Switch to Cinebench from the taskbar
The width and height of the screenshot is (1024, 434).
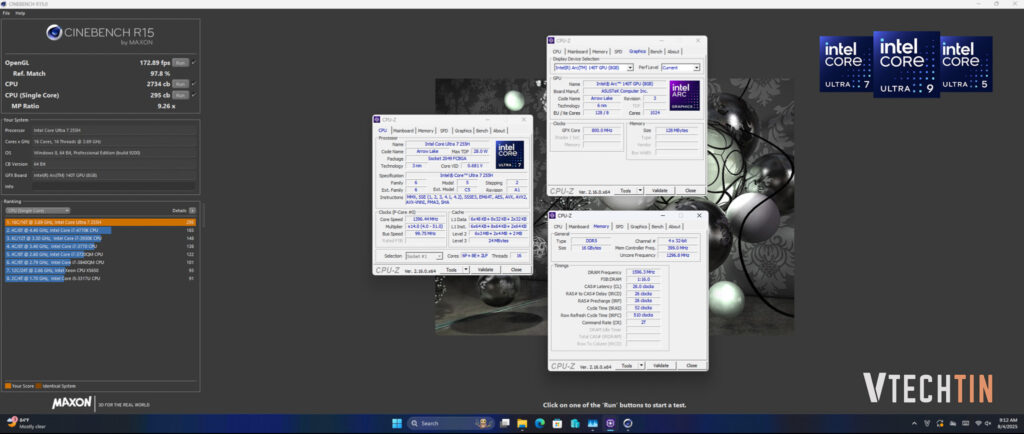point(628,423)
